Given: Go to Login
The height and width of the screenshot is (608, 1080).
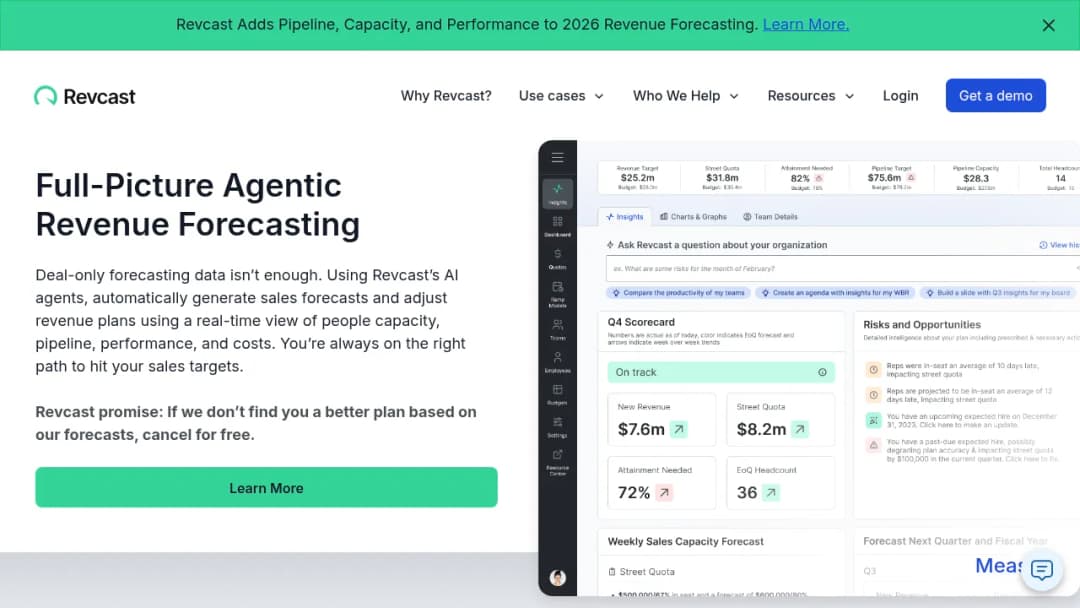Looking at the screenshot, I should point(900,96).
